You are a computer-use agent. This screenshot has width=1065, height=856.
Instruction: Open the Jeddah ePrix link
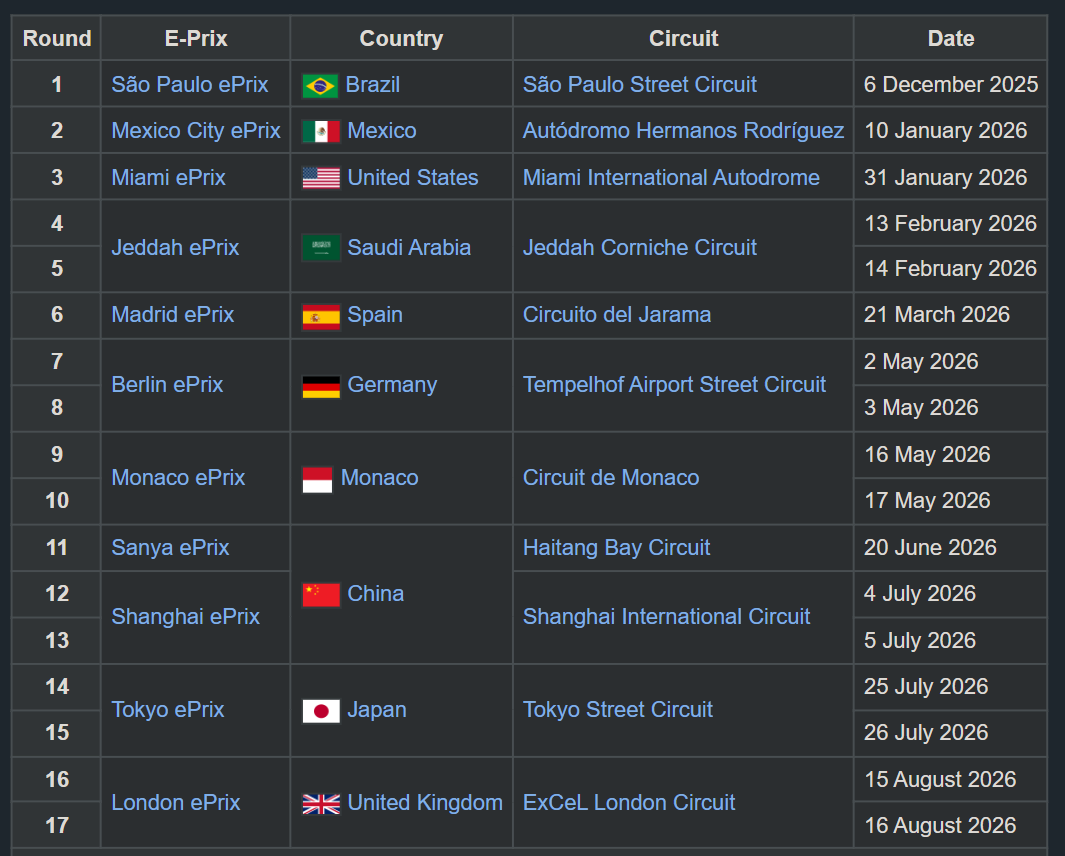click(175, 247)
